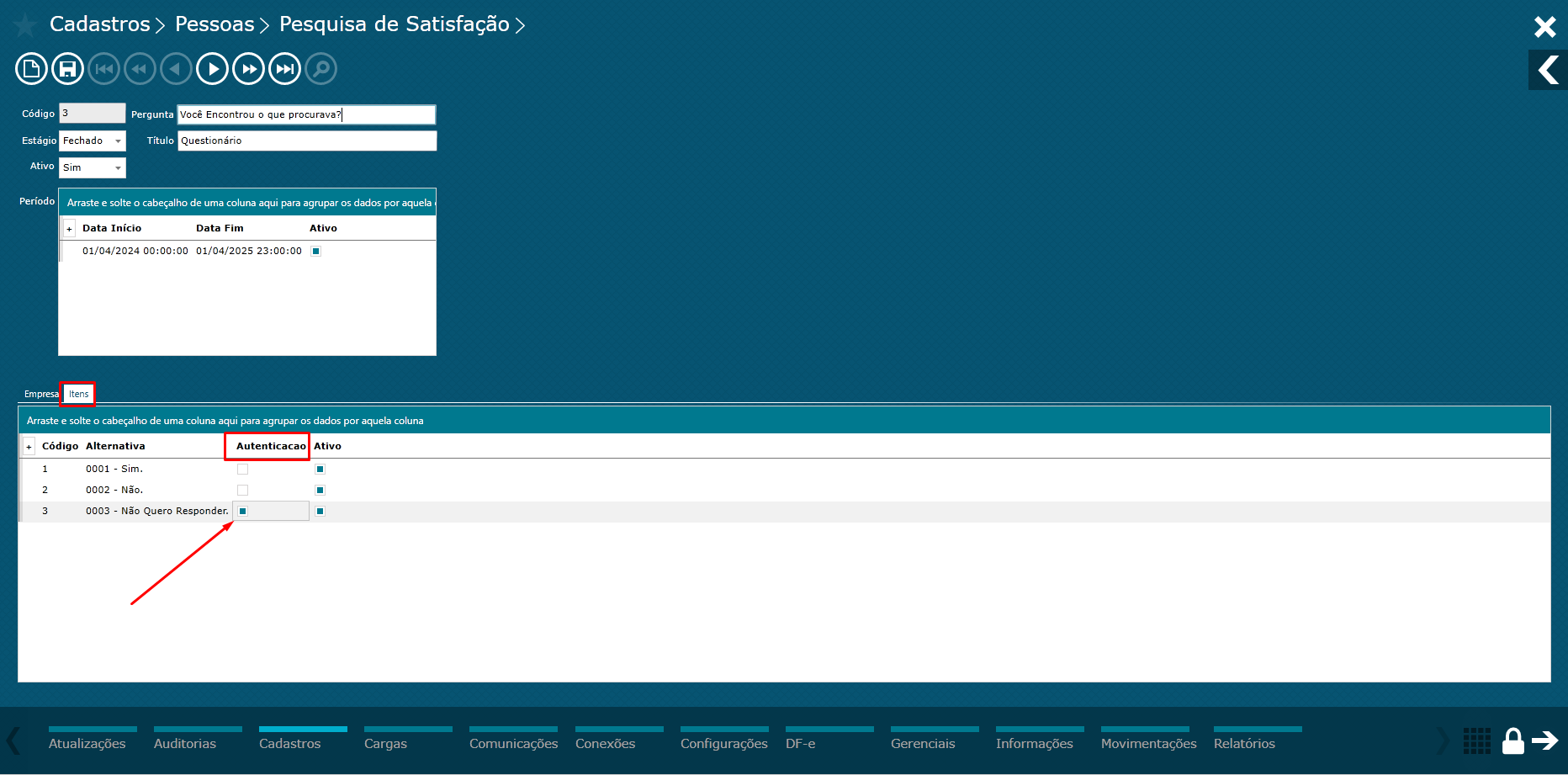Screen dimensions: 1568x775
Task: Go to the first record
Action: [104, 69]
